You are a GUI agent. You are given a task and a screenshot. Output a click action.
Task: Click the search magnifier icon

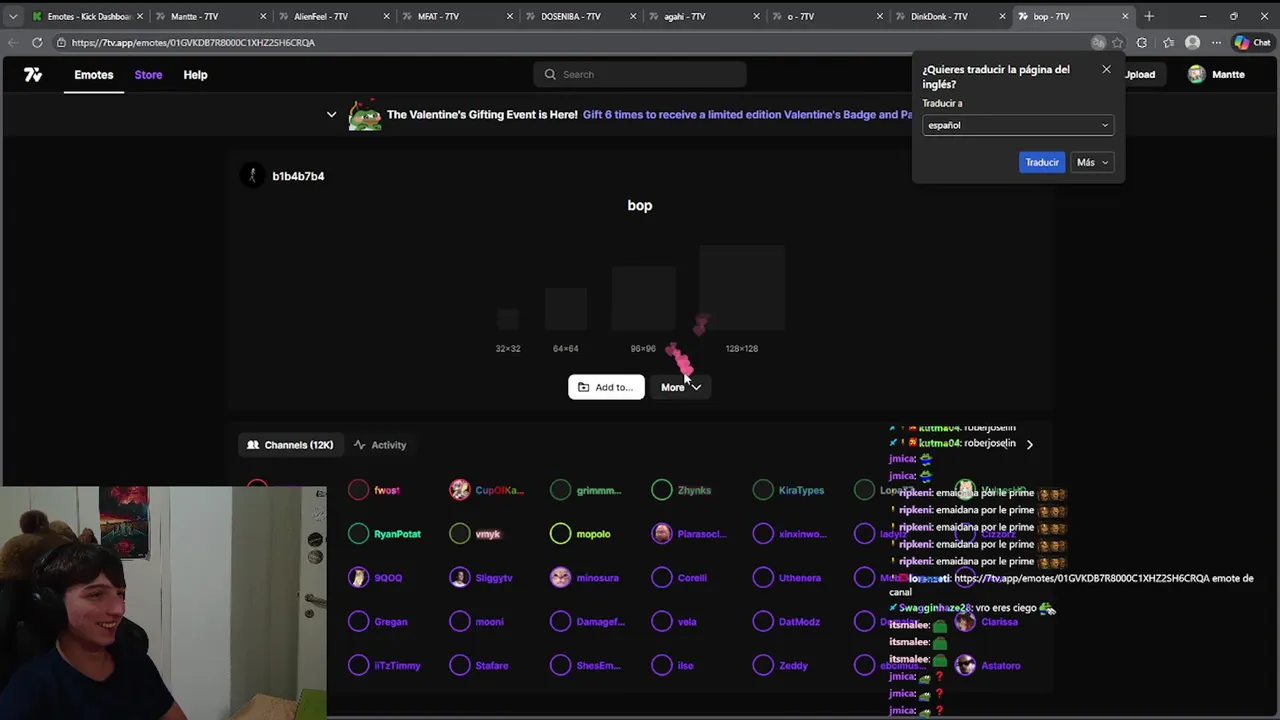(550, 74)
